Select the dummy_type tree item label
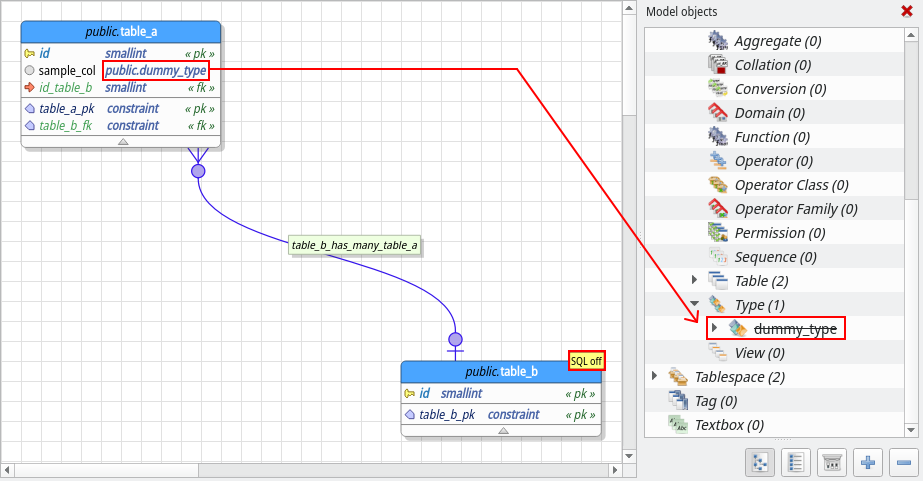923x481 pixels. click(x=795, y=329)
